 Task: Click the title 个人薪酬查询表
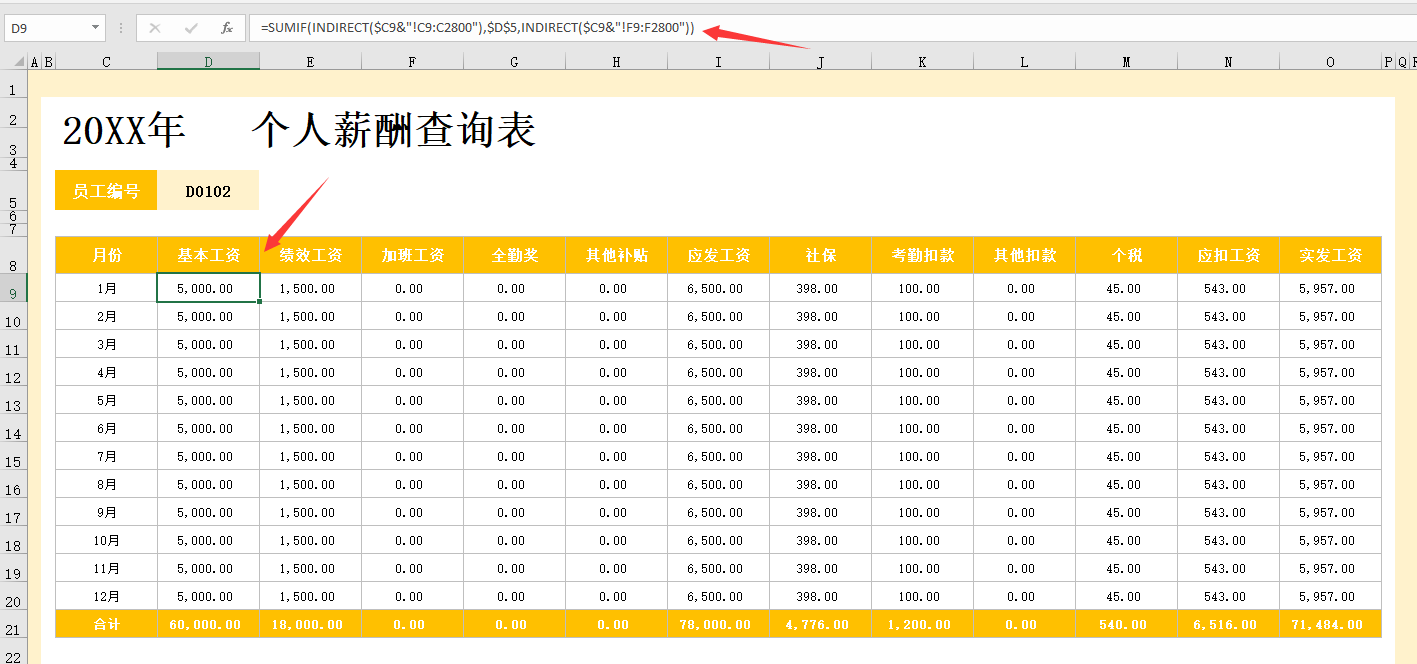(394, 131)
